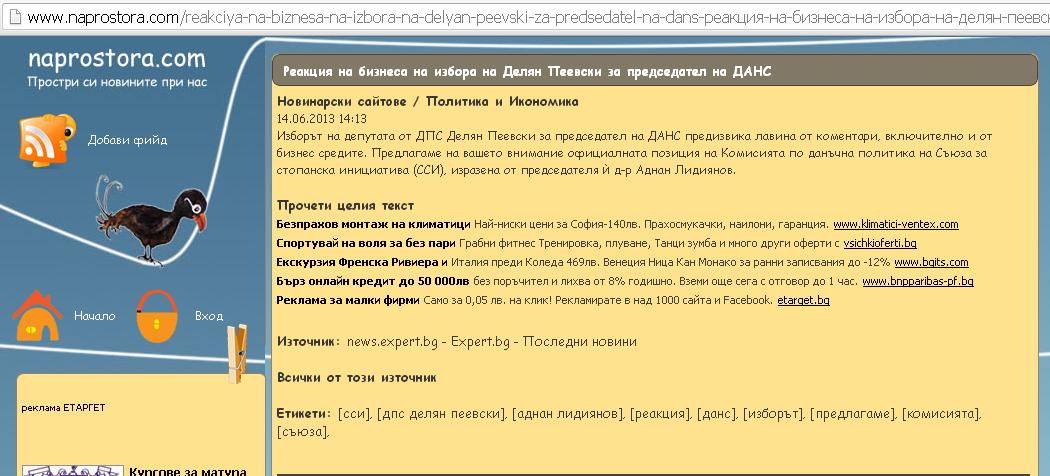Click Спортувай на воля за без пари ad
This screenshot has width=1050, height=476.
click(x=366, y=243)
